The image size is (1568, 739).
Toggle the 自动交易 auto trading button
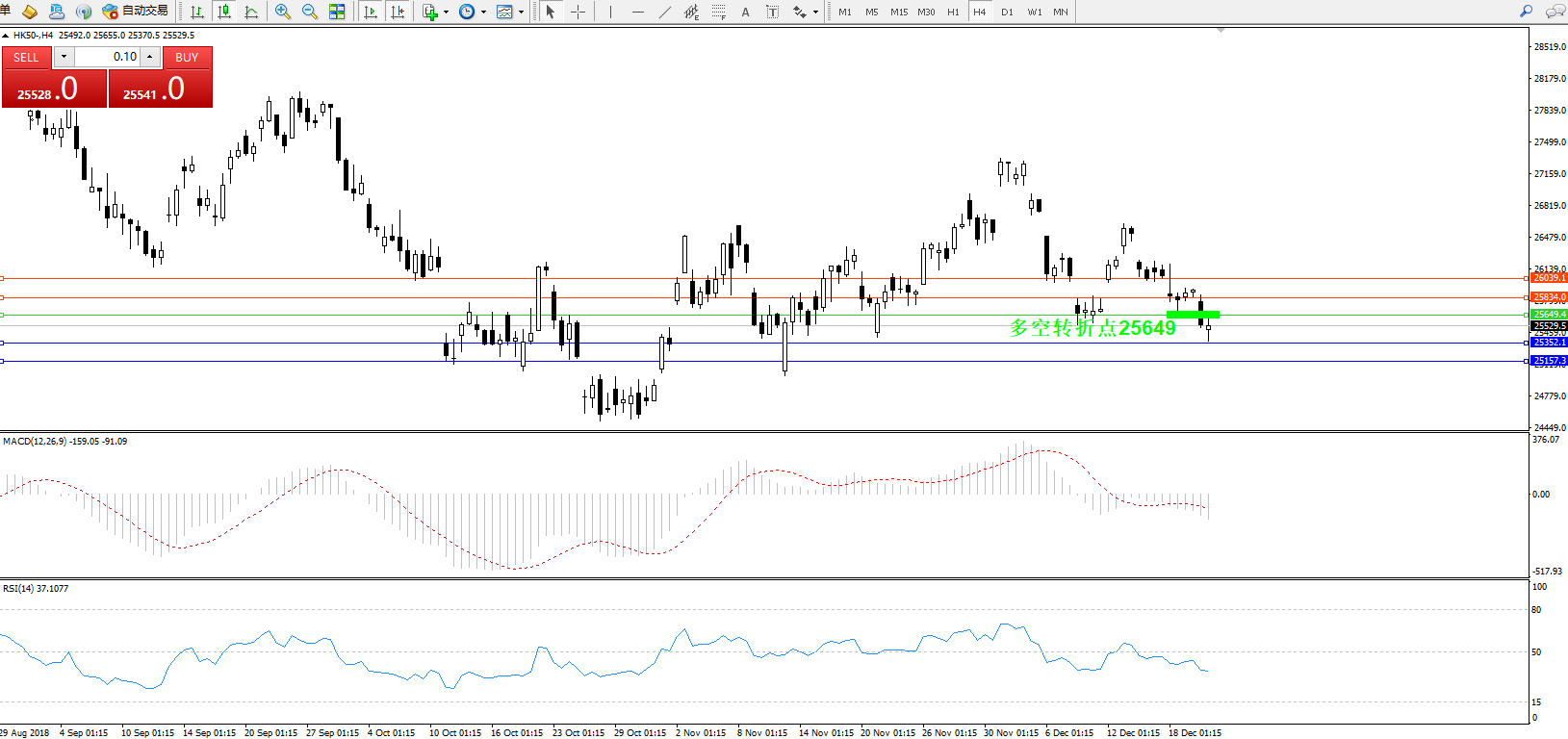coord(136,12)
